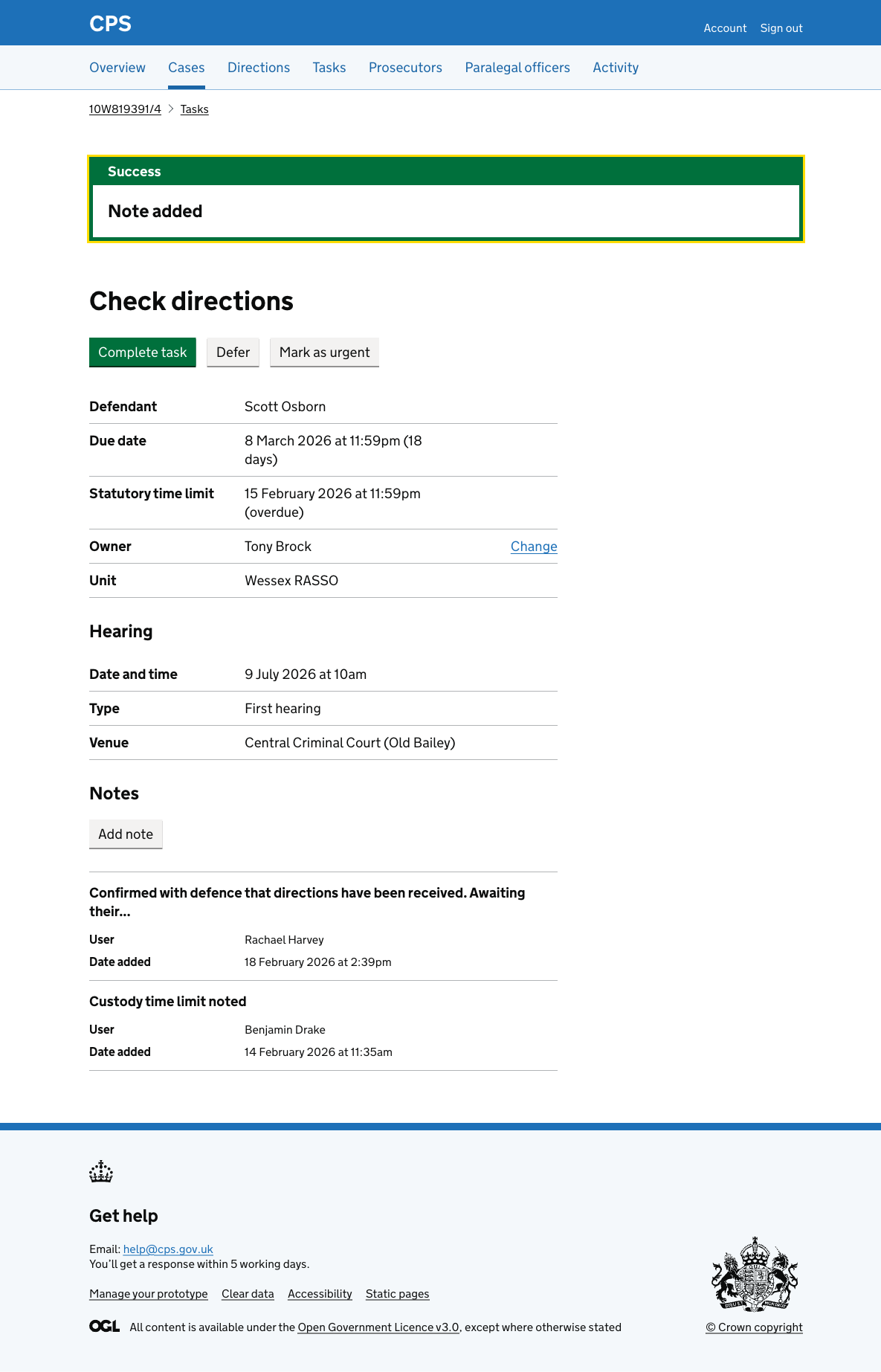Click the venue Central Criminal Court (Old Bailey)

click(x=350, y=743)
